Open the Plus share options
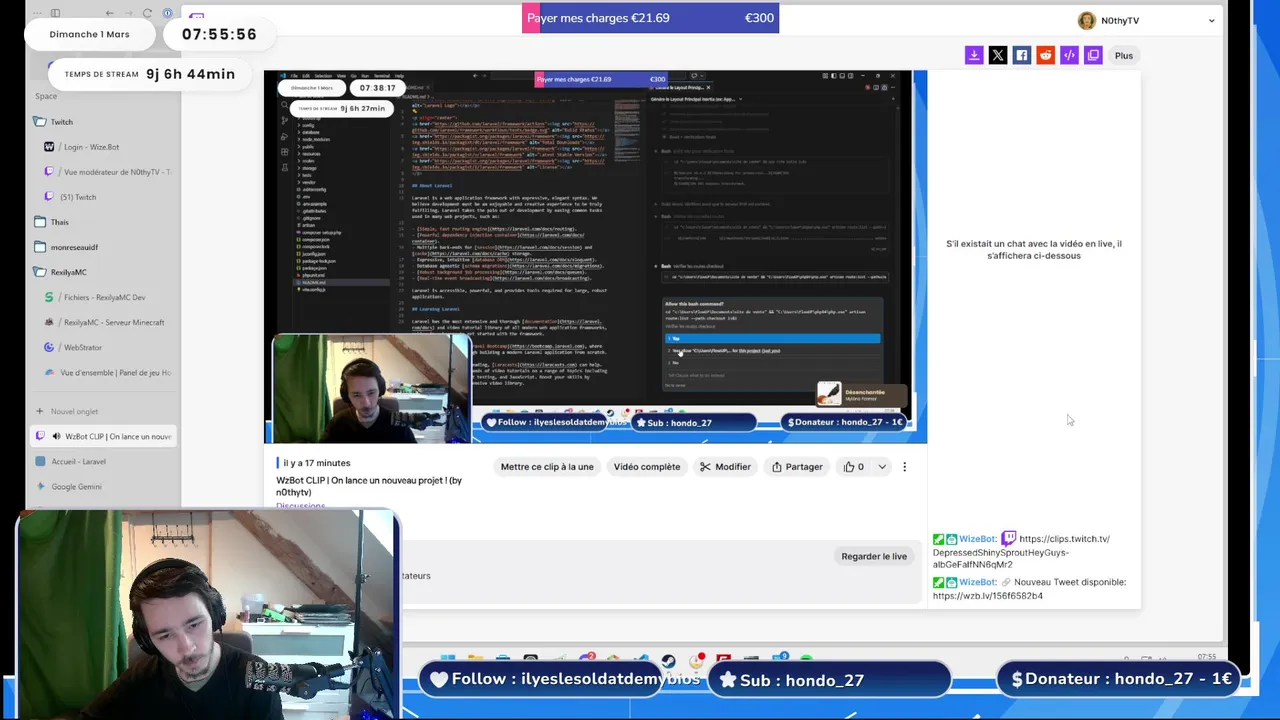The height and width of the screenshot is (720, 1280). (1124, 56)
